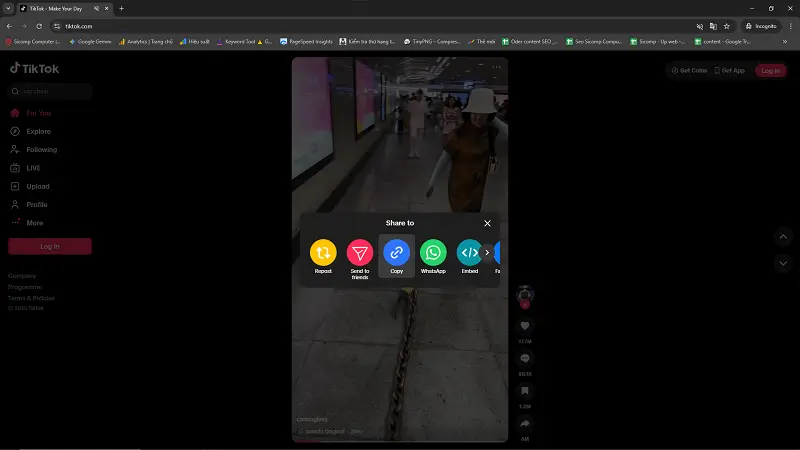The width and height of the screenshot is (800, 450).
Task: Open the Incognito indicator
Action: click(x=761, y=26)
